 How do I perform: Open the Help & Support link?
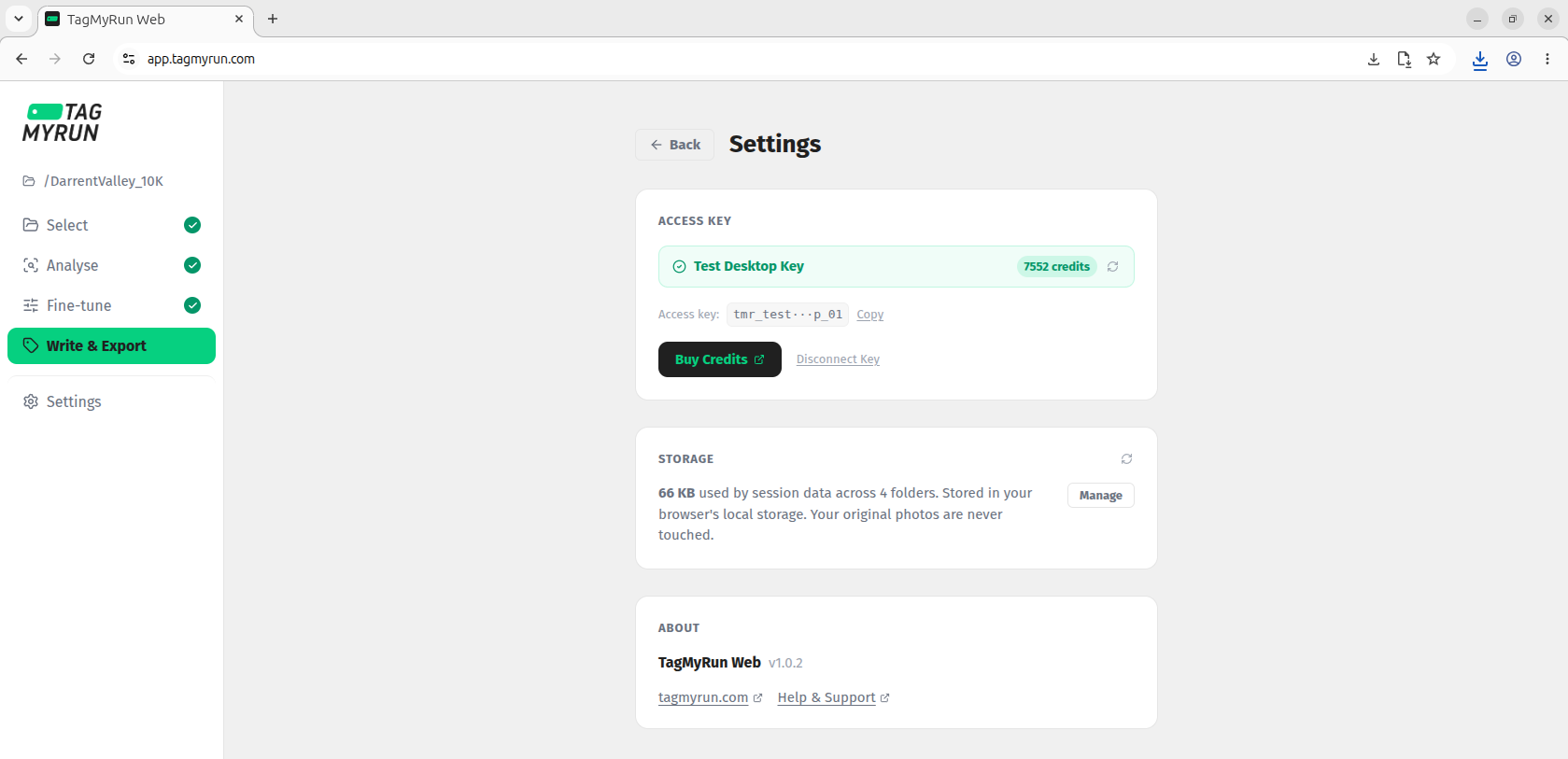(833, 697)
